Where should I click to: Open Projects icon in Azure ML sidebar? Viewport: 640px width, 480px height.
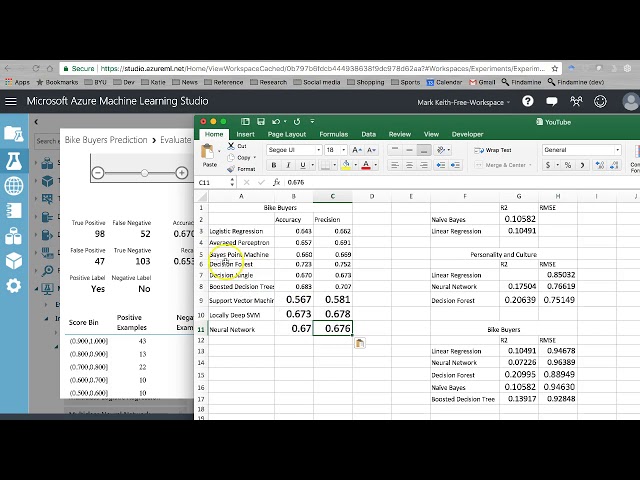click(x=13, y=134)
